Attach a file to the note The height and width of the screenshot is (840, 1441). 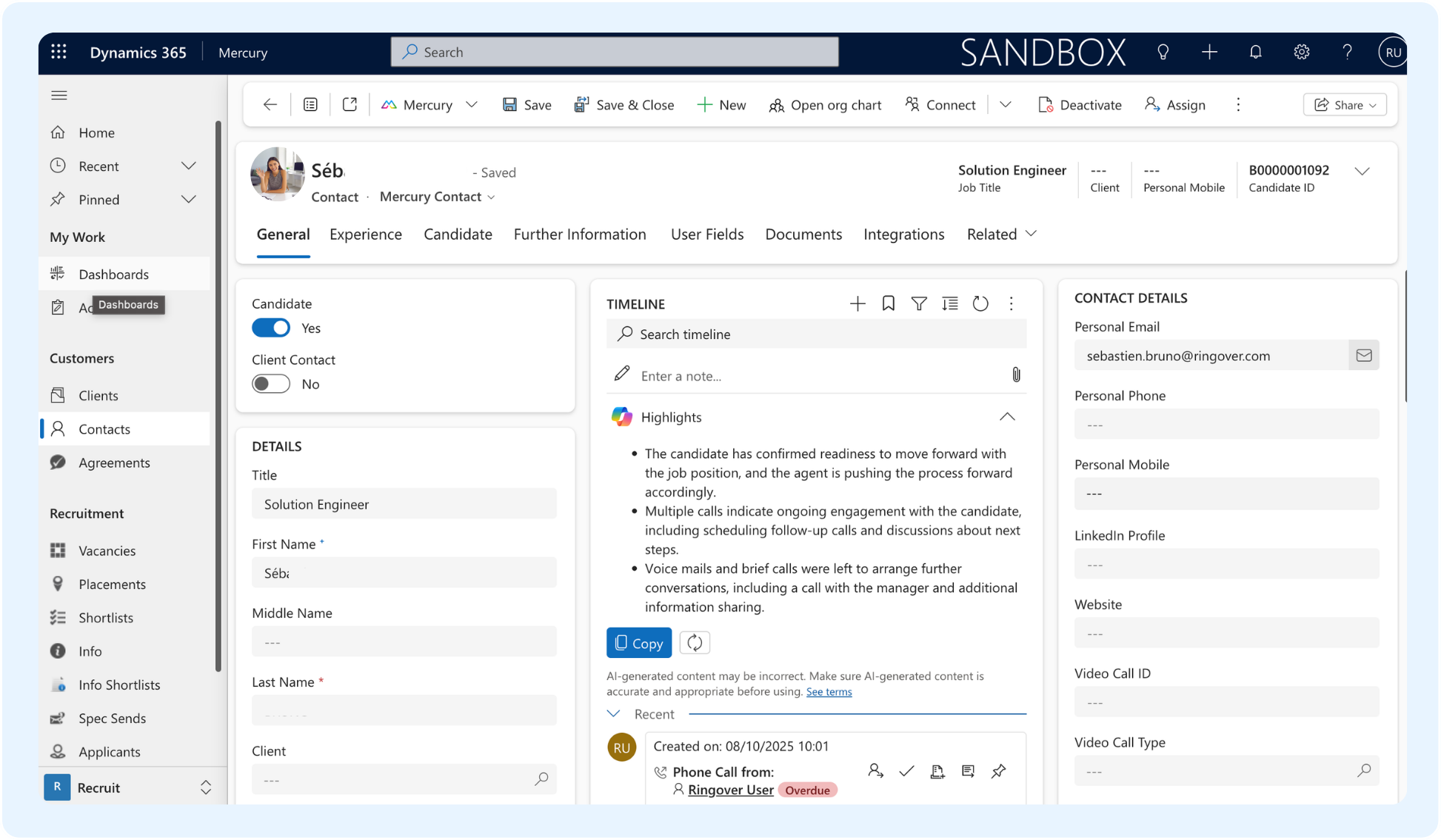click(x=1016, y=375)
